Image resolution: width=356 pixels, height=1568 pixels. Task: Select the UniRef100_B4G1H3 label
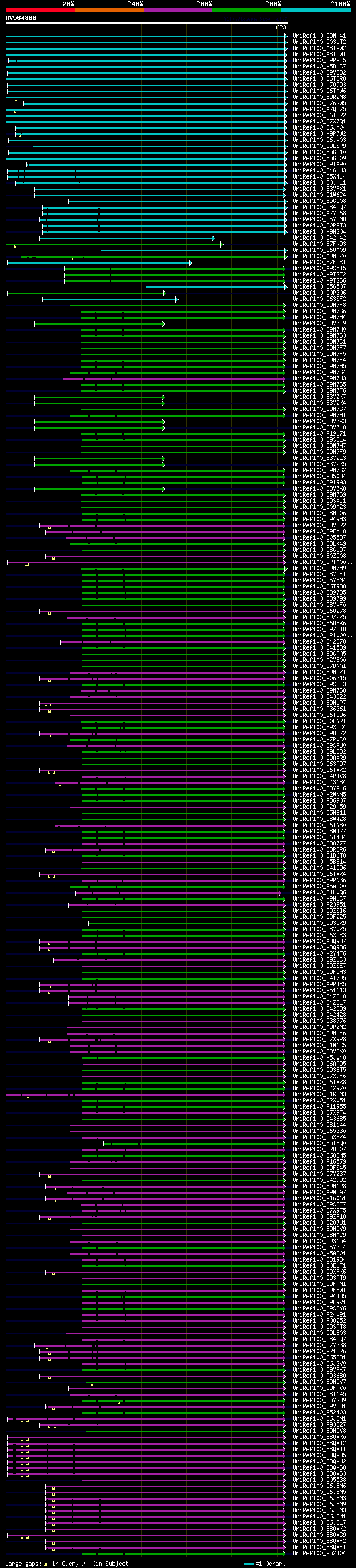point(319,170)
